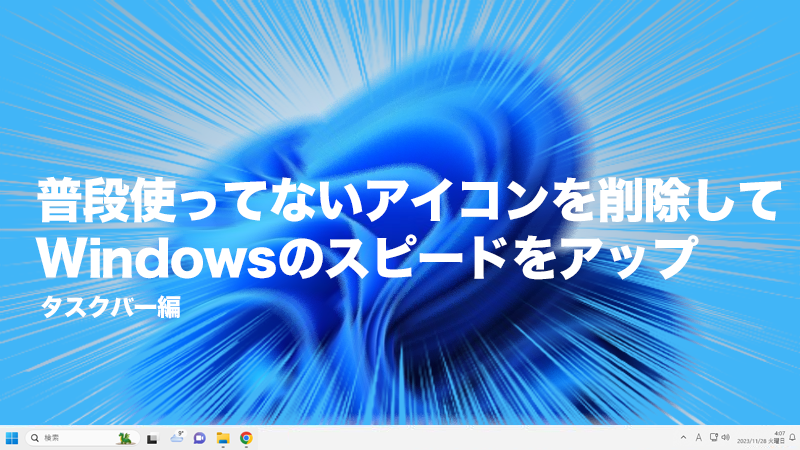Click the magnifier icon in the search box
This screenshot has width=800, height=450.
tap(35, 438)
